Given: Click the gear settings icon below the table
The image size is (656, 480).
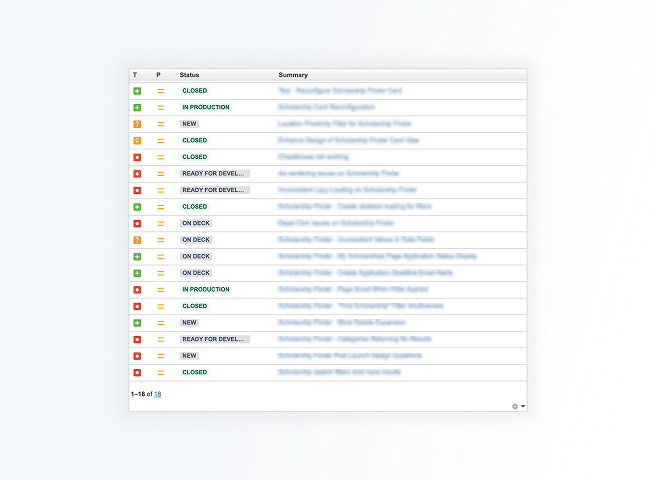Looking at the screenshot, I should click(x=515, y=406).
